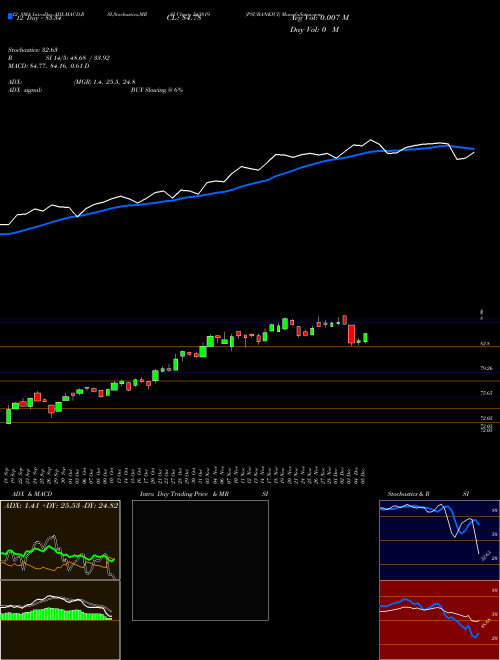The image size is (500, 660).
Task: Click the empty intraday trading price chart box
Action: [x=200, y=560]
